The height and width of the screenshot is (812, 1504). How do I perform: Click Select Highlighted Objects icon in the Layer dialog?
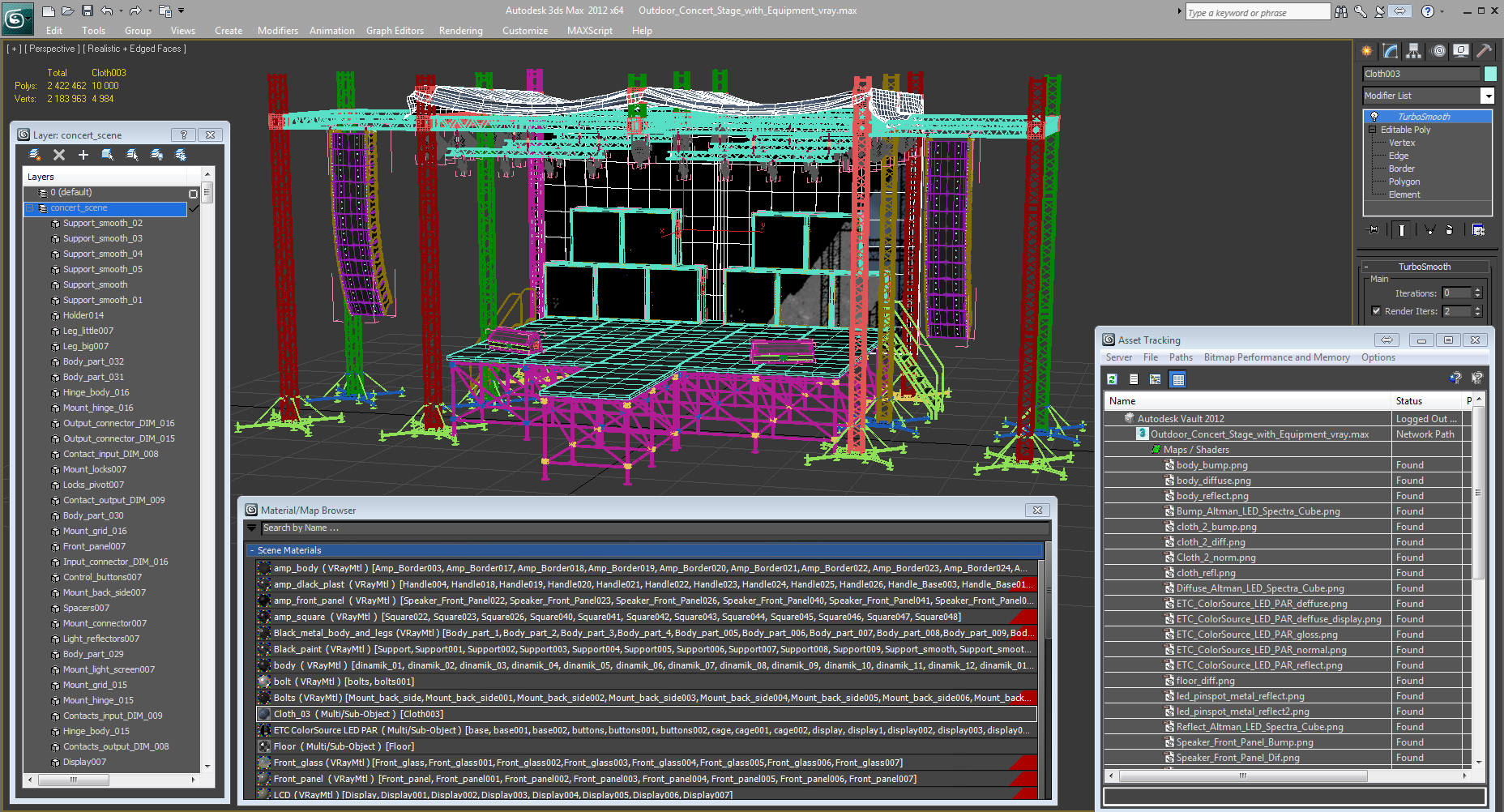pos(108,155)
